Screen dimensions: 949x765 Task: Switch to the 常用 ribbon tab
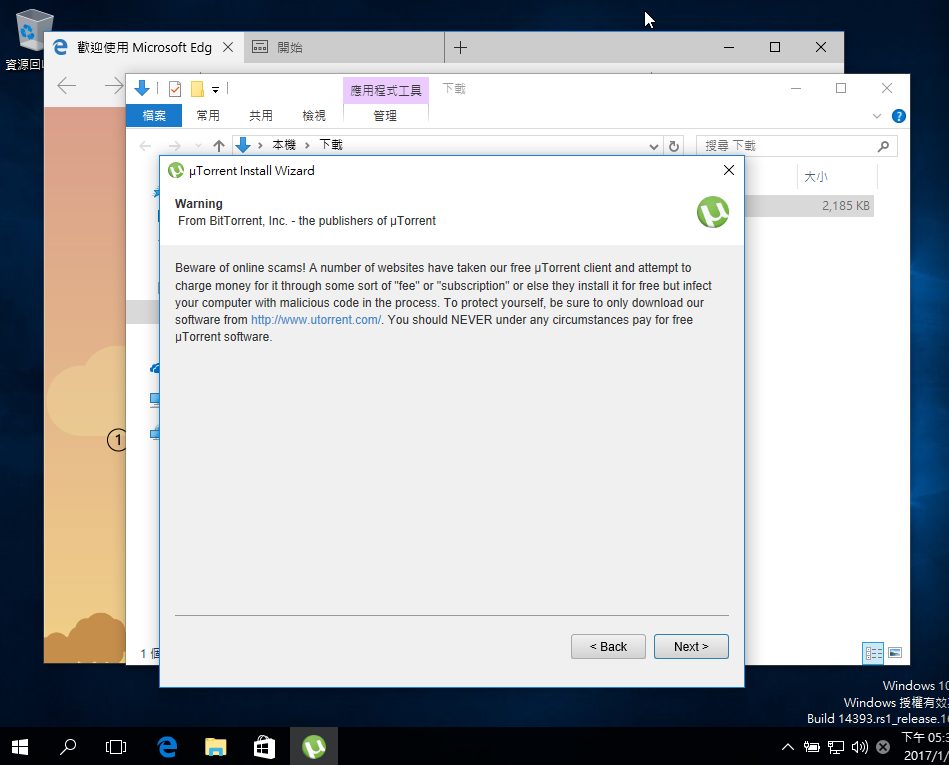pyautogui.click(x=208, y=115)
